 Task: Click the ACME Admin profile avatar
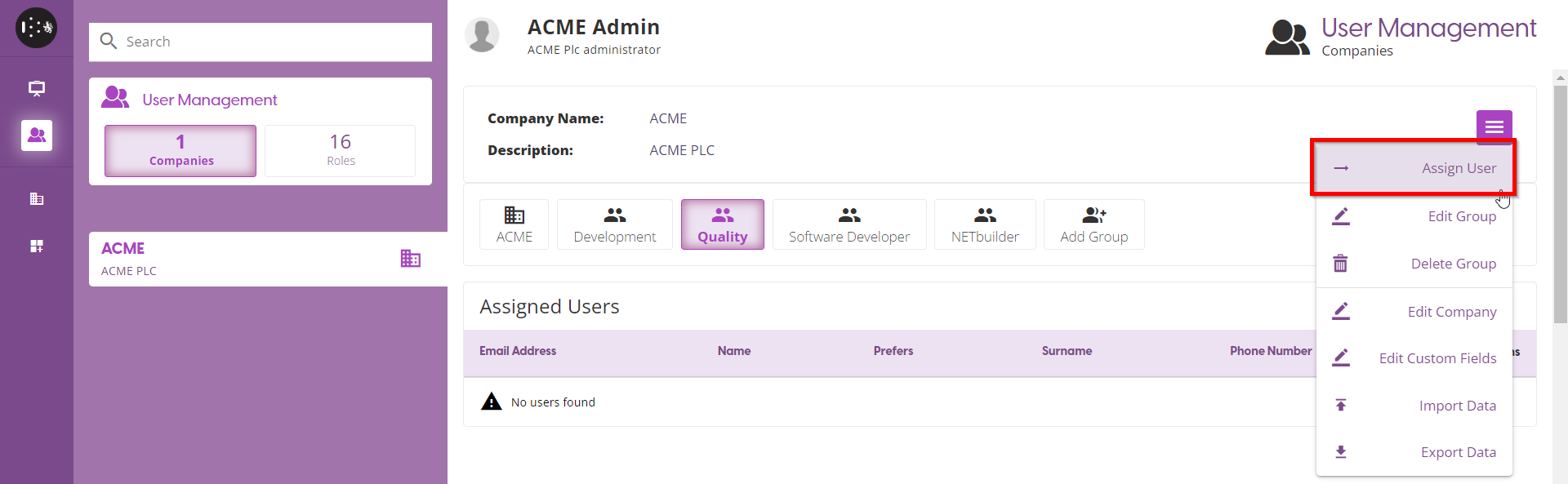pyautogui.click(x=482, y=35)
